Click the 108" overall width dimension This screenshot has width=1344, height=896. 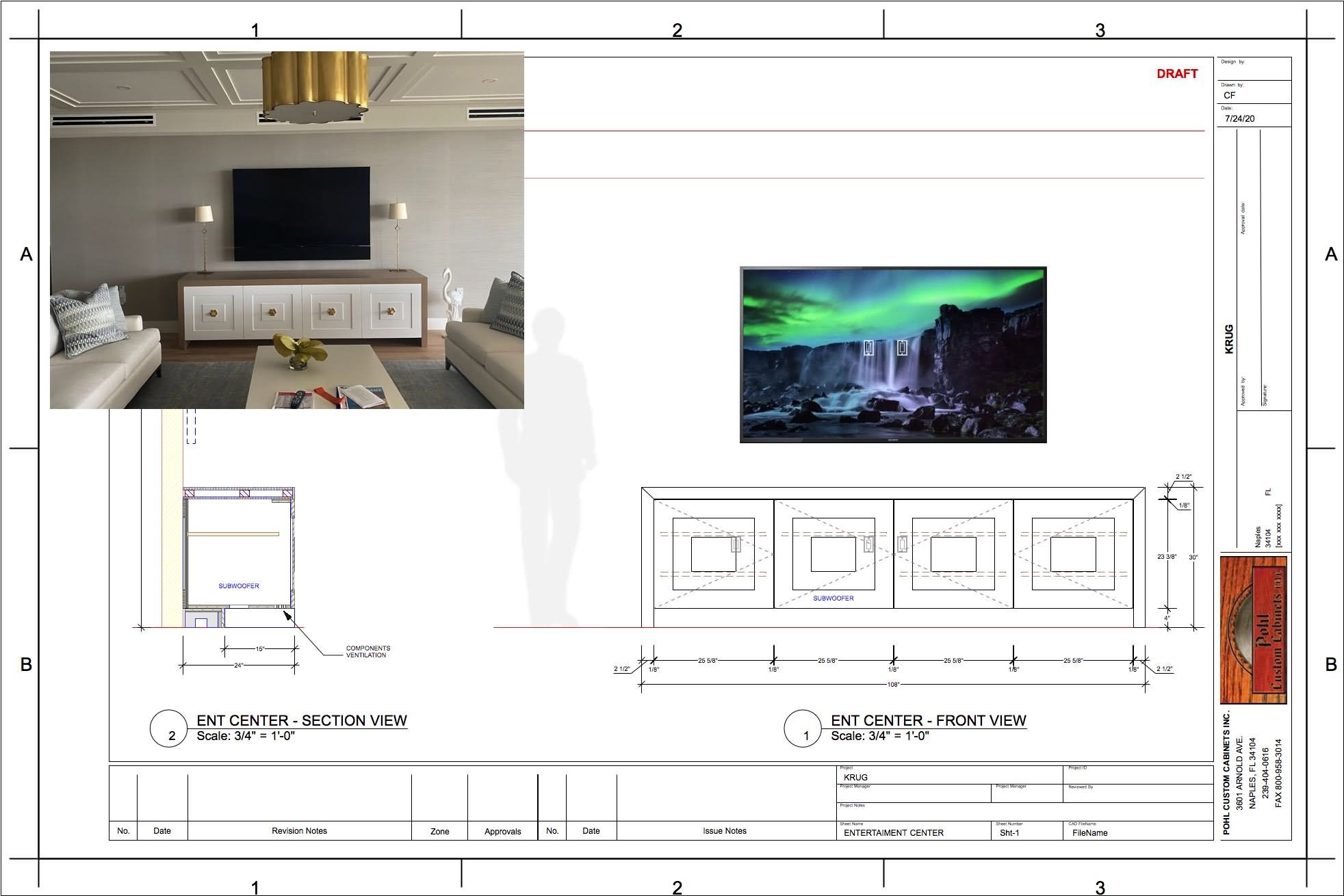coord(893,684)
